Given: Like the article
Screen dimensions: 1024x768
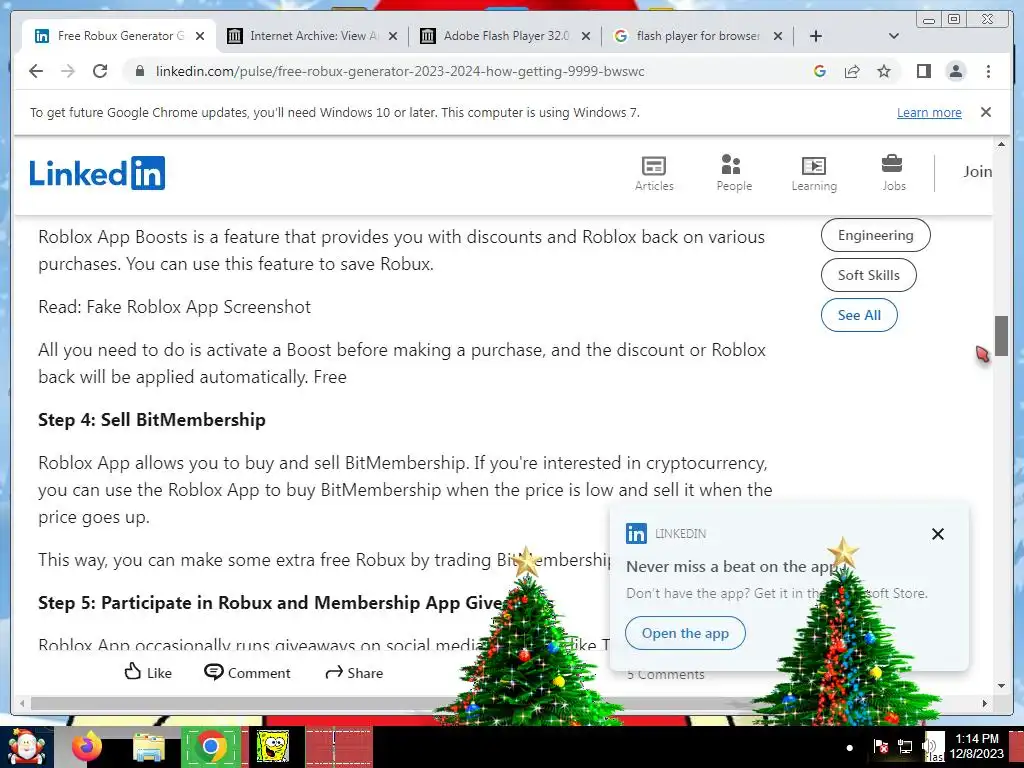Looking at the screenshot, I should click(x=148, y=672).
